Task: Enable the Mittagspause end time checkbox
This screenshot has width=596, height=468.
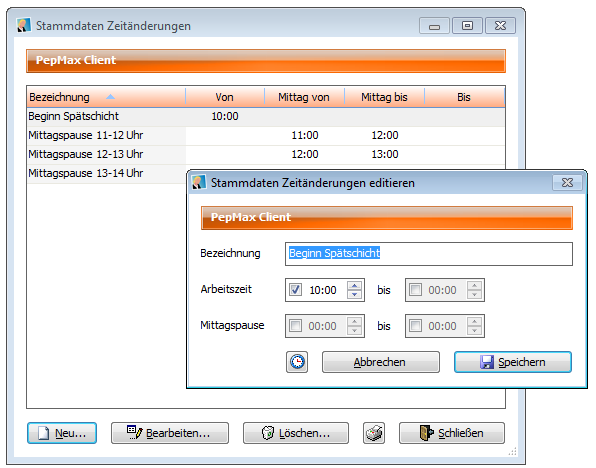Action: pyautogui.click(x=415, y=326)
